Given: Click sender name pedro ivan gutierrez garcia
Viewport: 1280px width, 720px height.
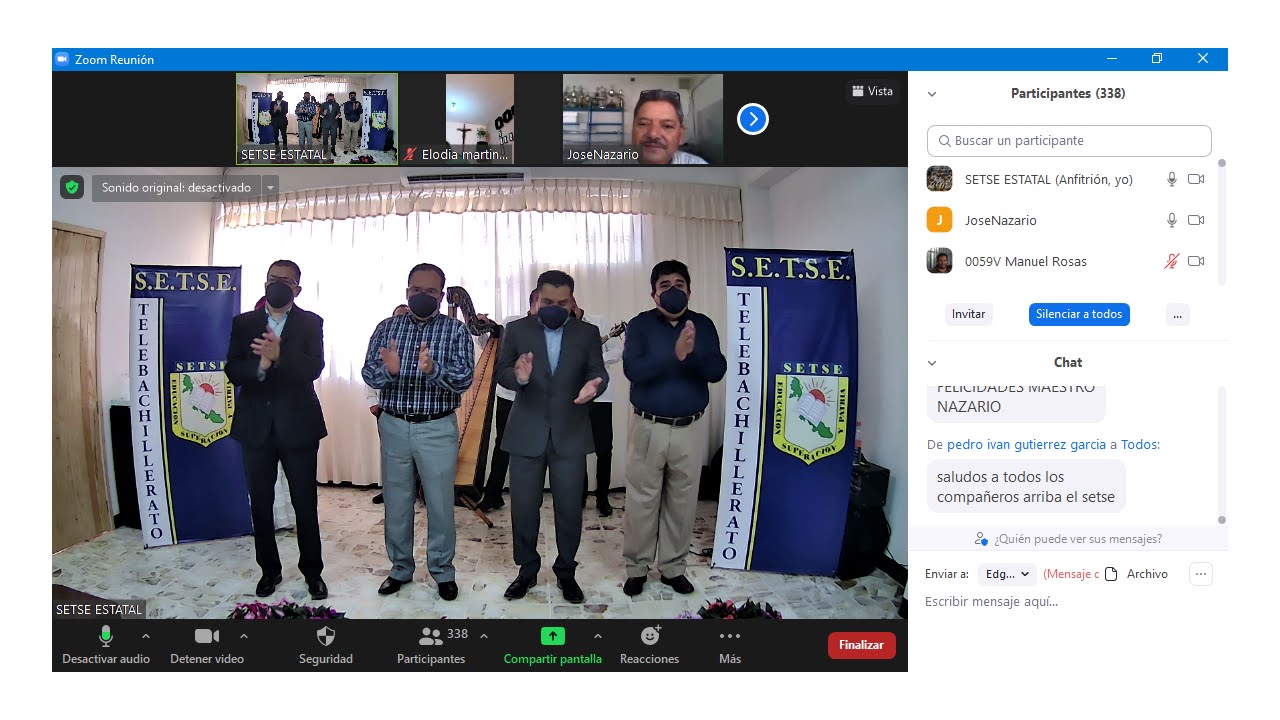Looking at the screenshot, I should pyautogui.click(x=1026, y=445).
